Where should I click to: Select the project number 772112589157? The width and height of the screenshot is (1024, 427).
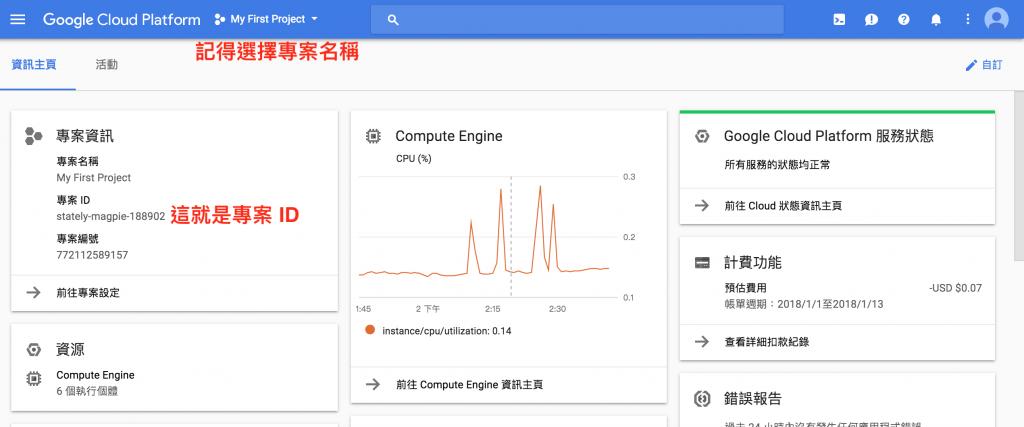(x=92, y=255)
